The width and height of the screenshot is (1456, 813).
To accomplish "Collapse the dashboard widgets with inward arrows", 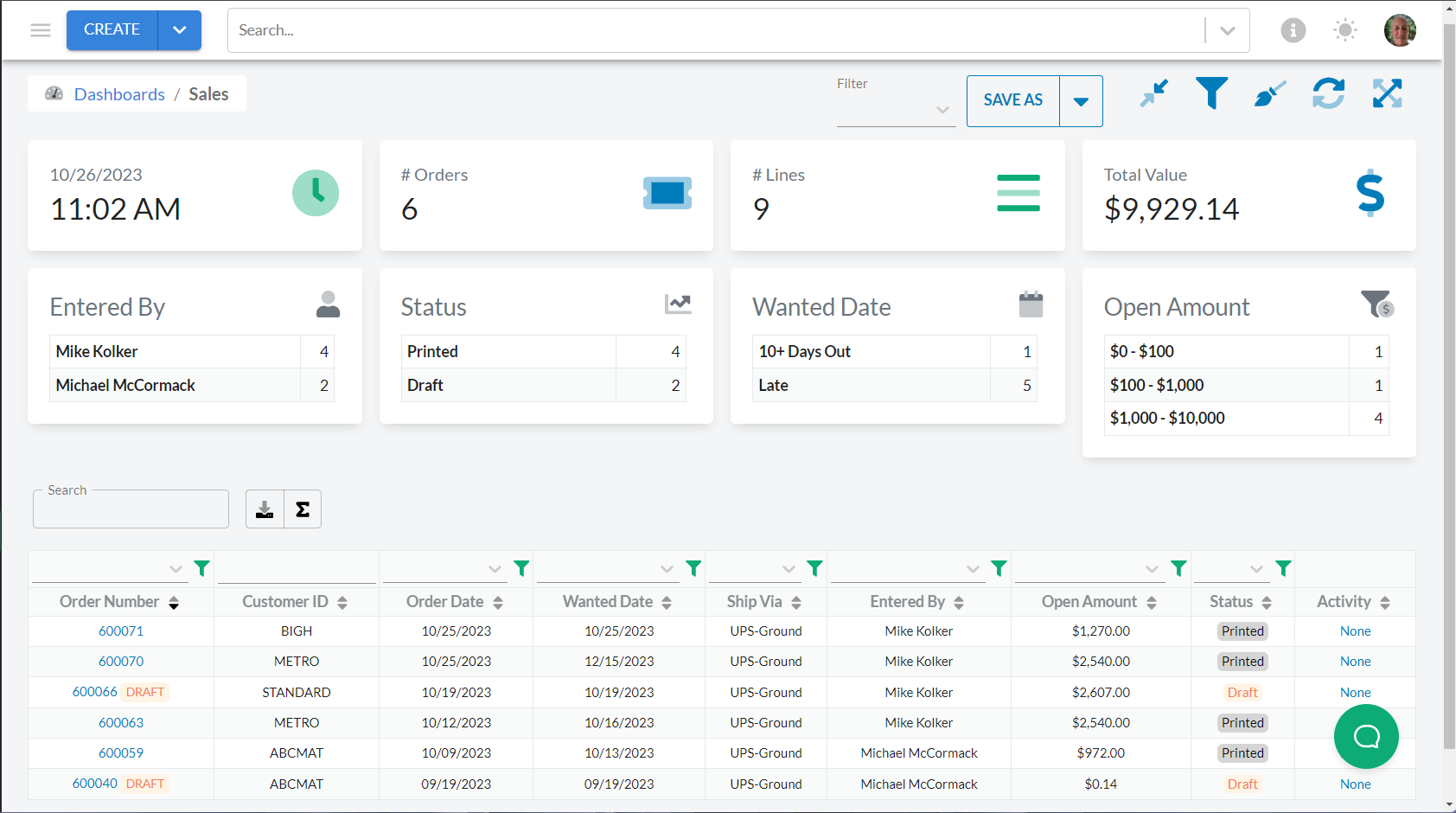I will (1153, 93).
